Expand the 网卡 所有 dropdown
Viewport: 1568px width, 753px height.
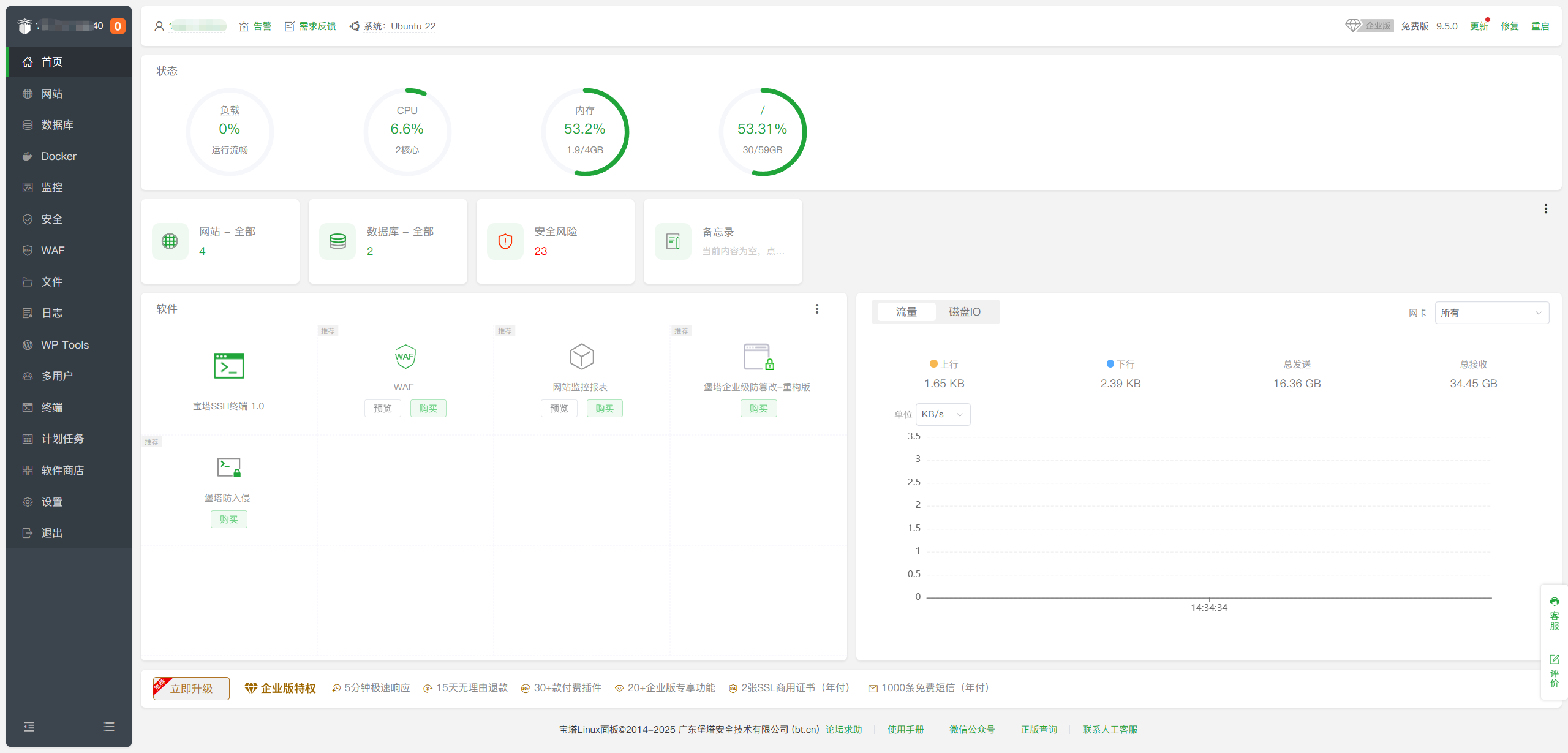click(x=1491, y=312)
